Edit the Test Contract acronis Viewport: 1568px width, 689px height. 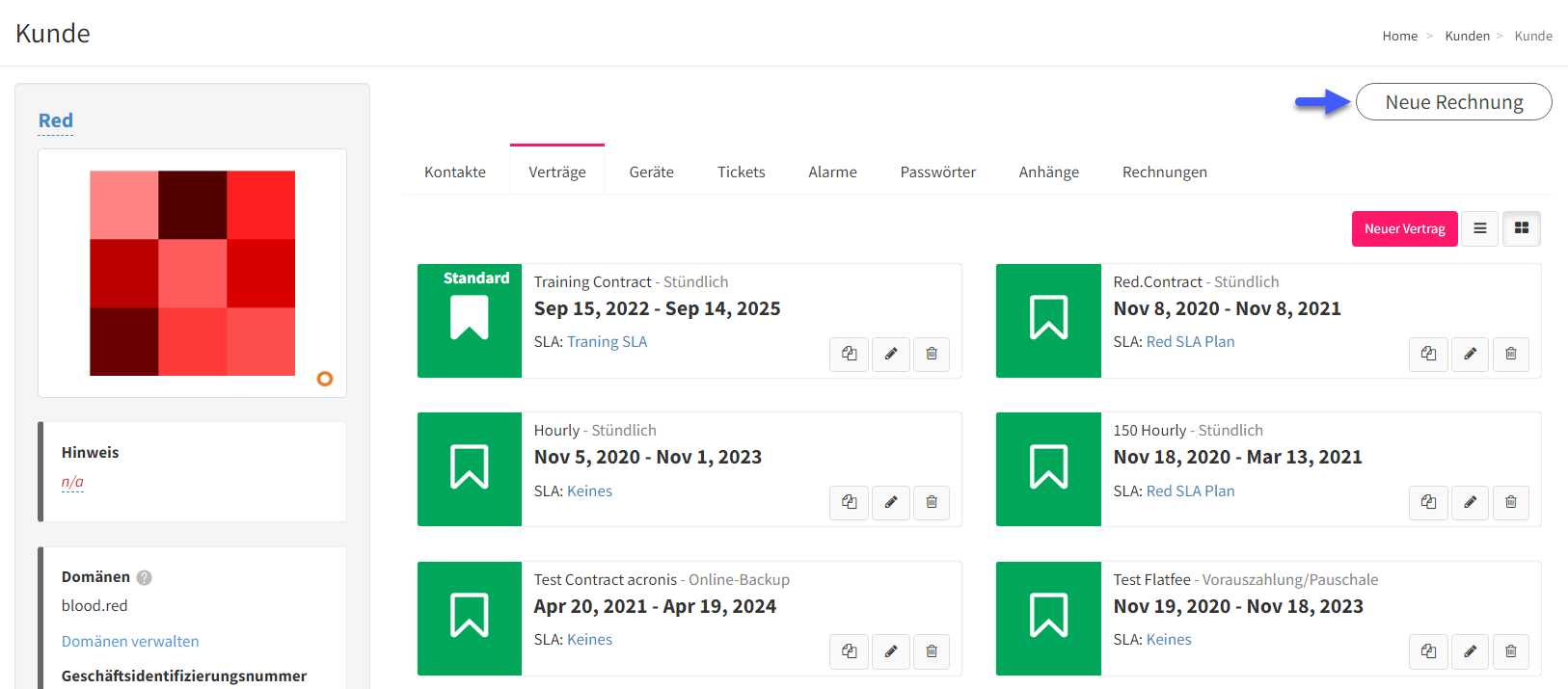tap(891, 651)
